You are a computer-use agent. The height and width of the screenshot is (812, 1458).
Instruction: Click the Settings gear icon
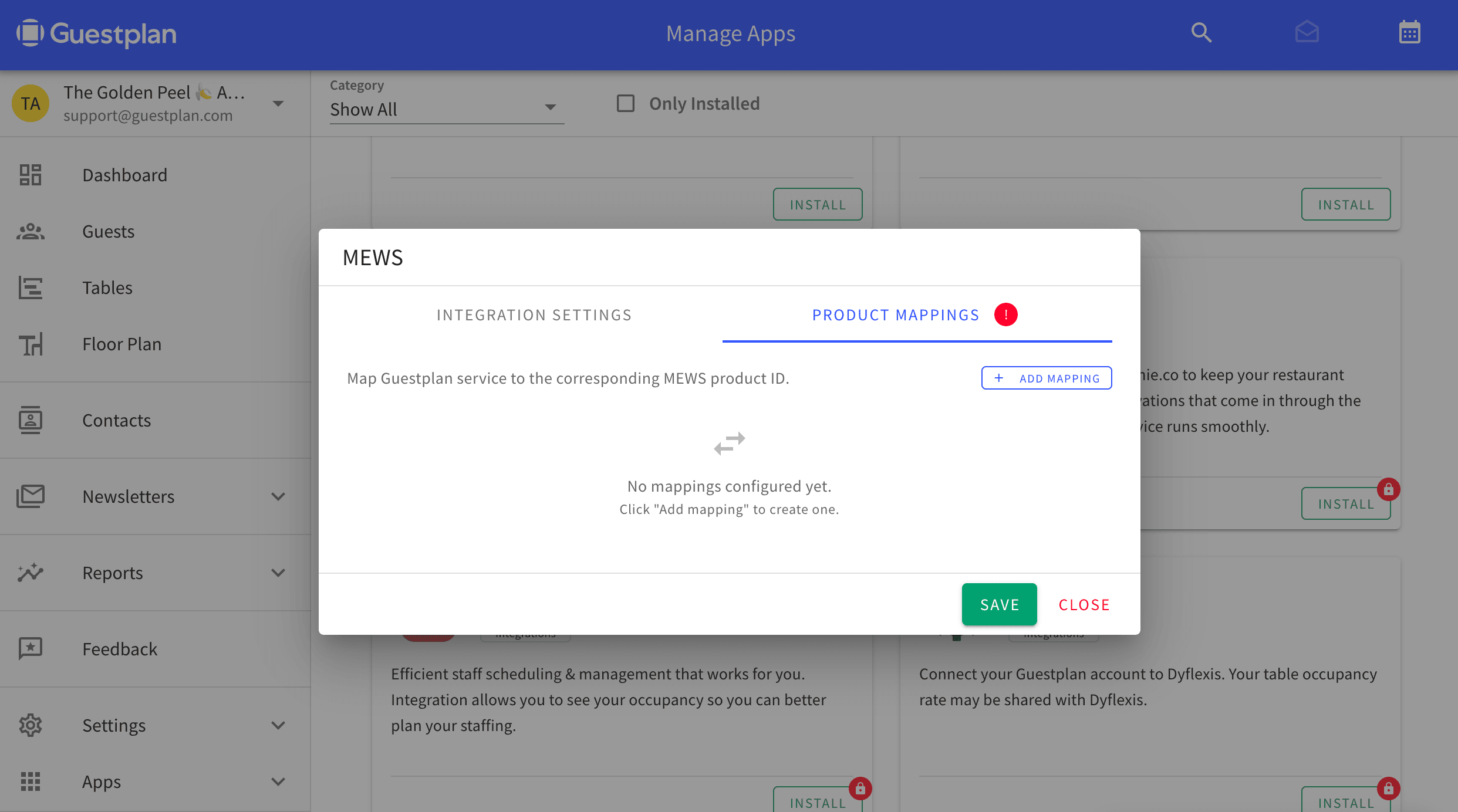31,725
